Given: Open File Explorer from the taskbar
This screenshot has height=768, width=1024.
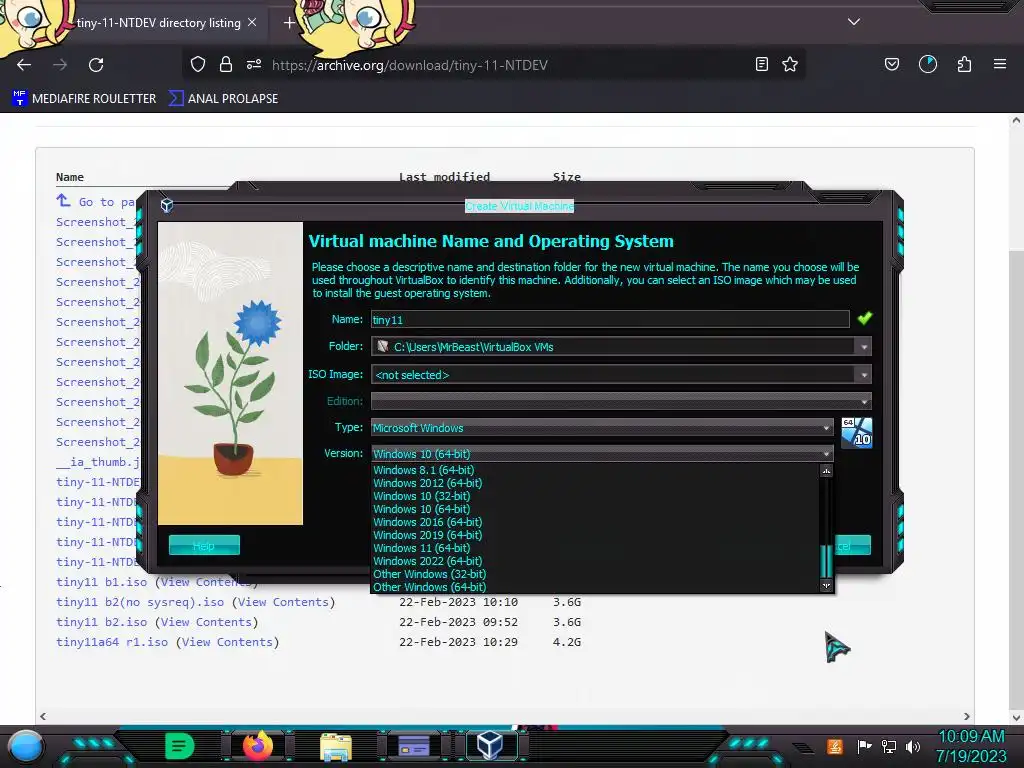Looking at the screenshot, I should pyautogui.click(x=336, y=746).
